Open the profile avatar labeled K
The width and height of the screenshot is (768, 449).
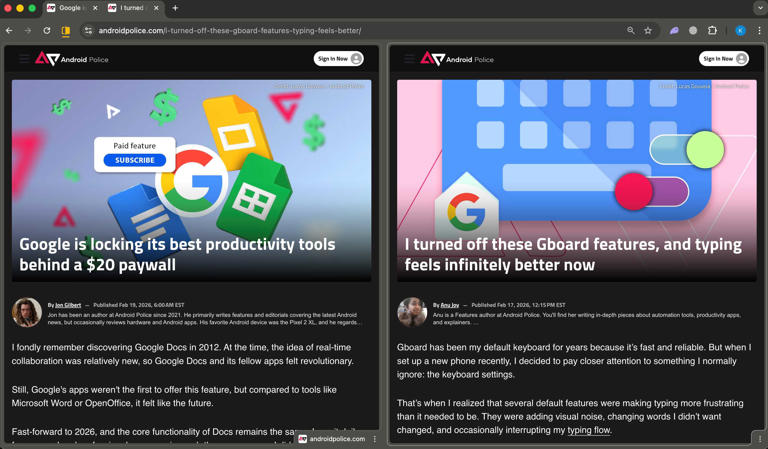(741, 30)
